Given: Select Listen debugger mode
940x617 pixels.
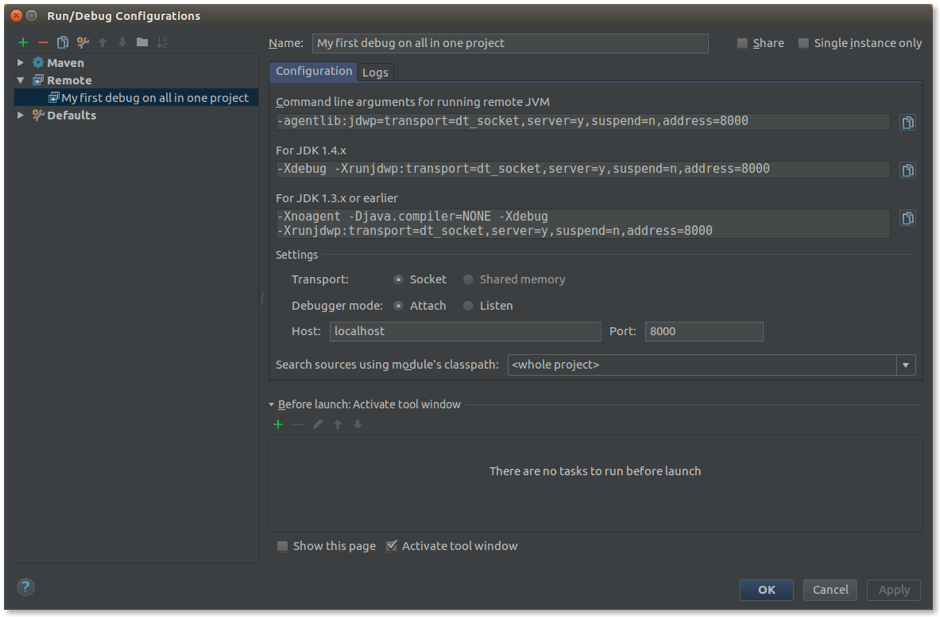Looking at the screenshot, I should tap(468, 306).
